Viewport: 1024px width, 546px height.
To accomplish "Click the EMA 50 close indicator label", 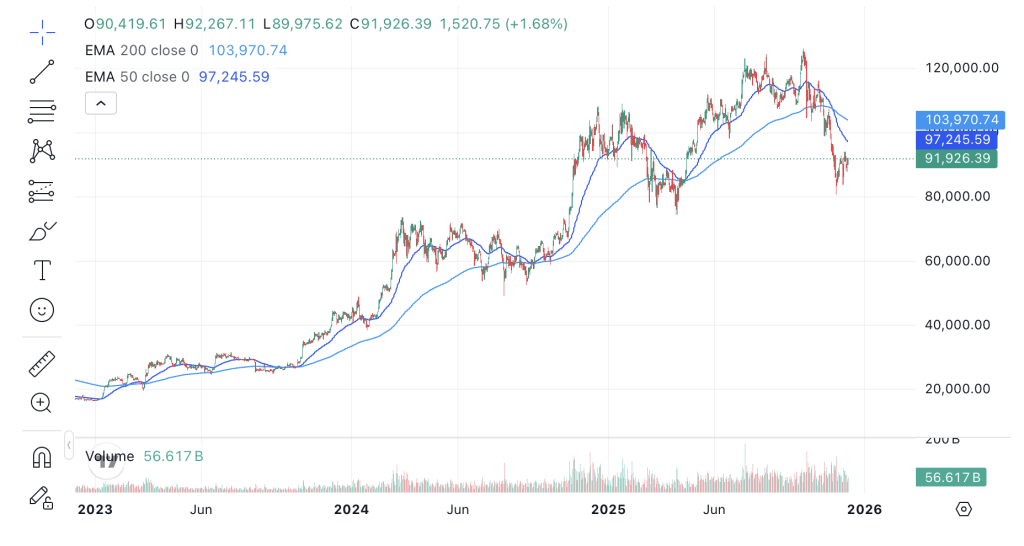I will (137, 77).
